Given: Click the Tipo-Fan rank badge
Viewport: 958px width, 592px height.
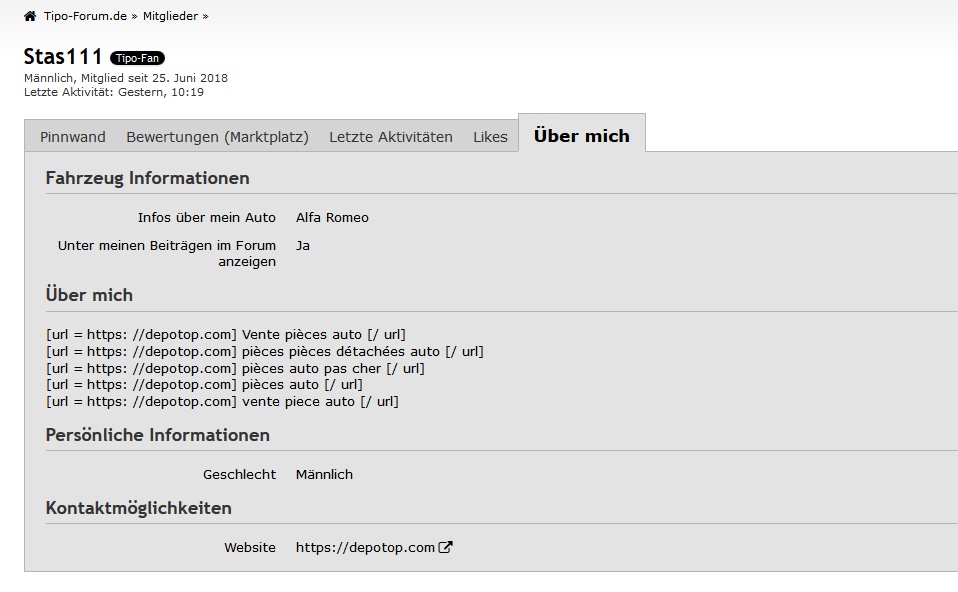Looking at the screenshot, I should [137, 58].
